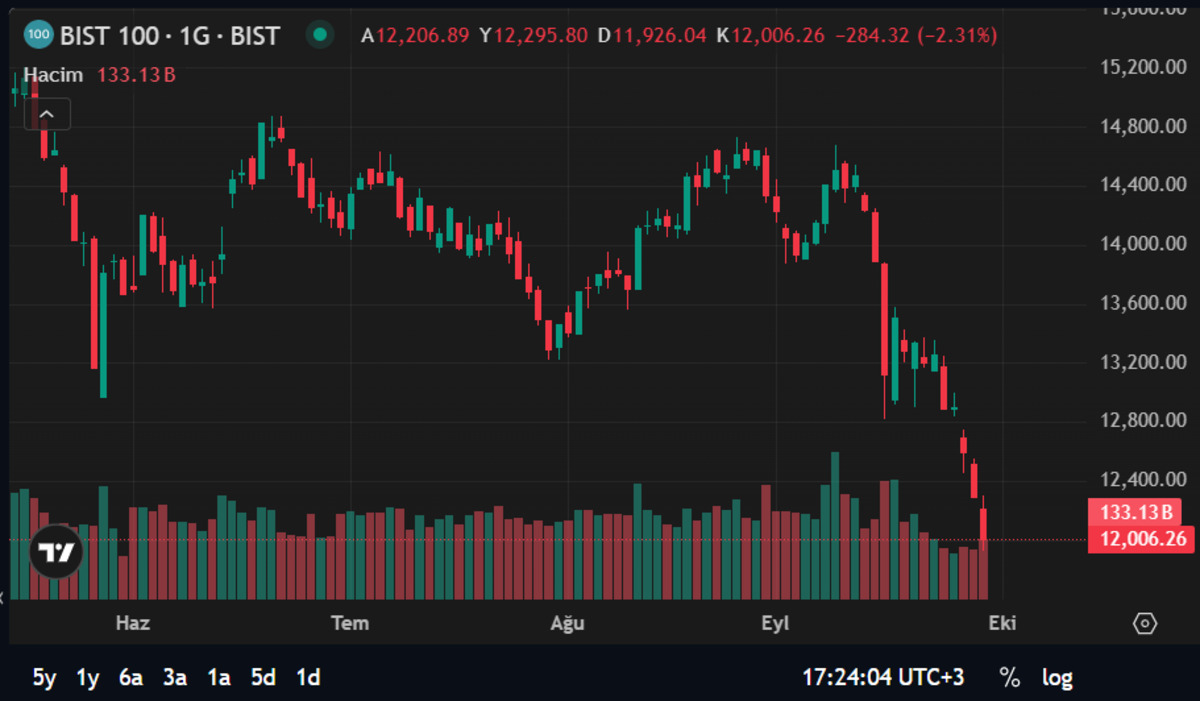
Task: Click the 12,800.00 price axis label
Action: coord(1142,421)
